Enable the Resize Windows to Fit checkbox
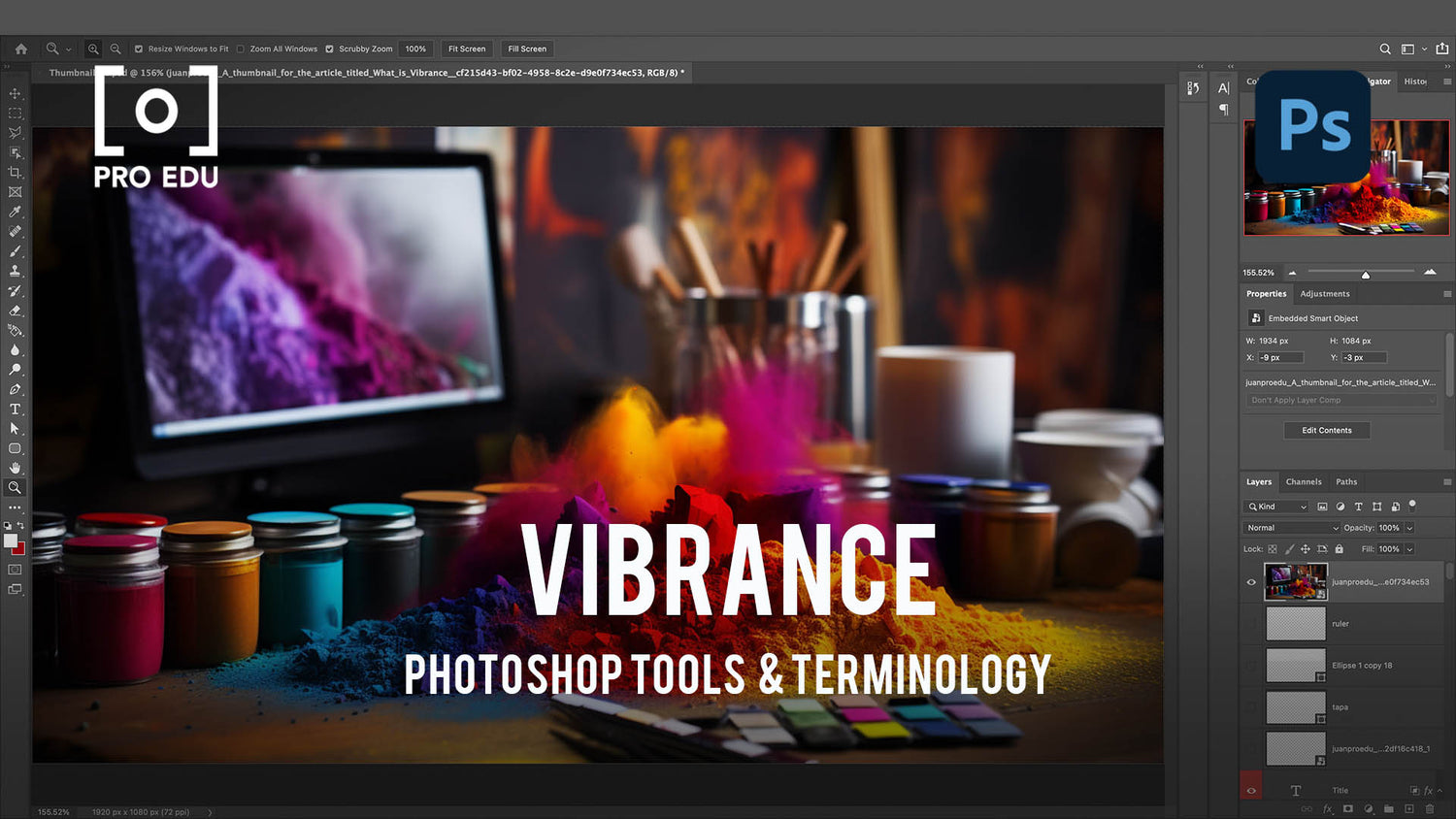This screenshot has height=819, width=1456. [x=140, y=49]
